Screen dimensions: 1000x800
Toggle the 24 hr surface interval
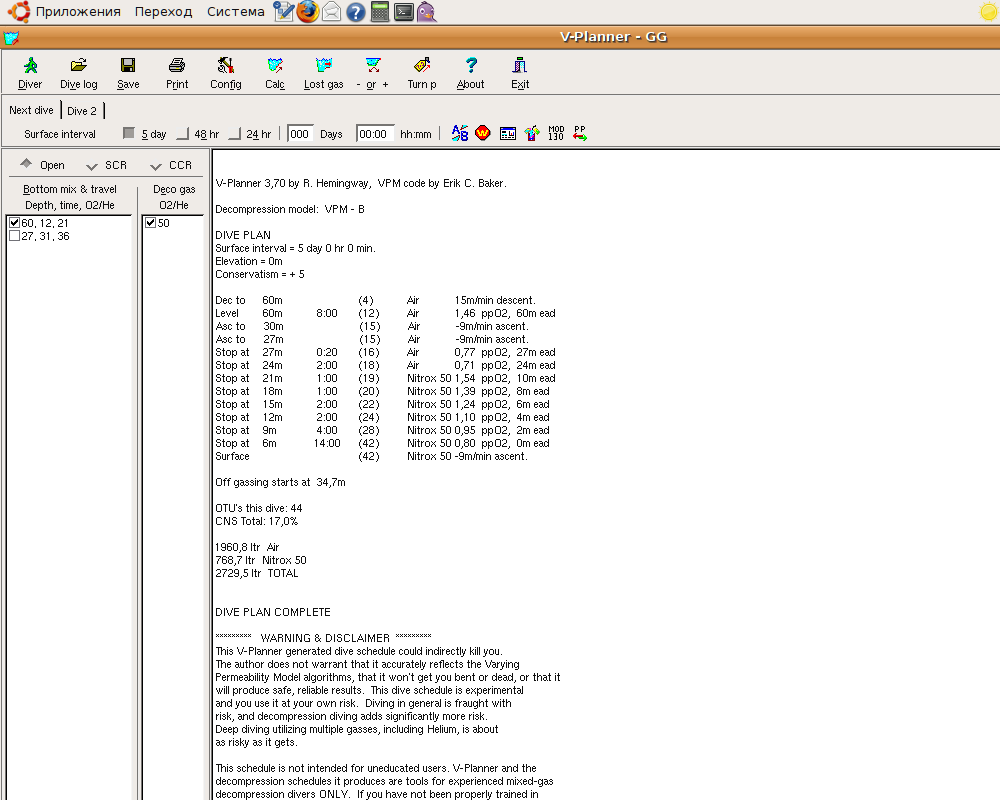(250, 134)
